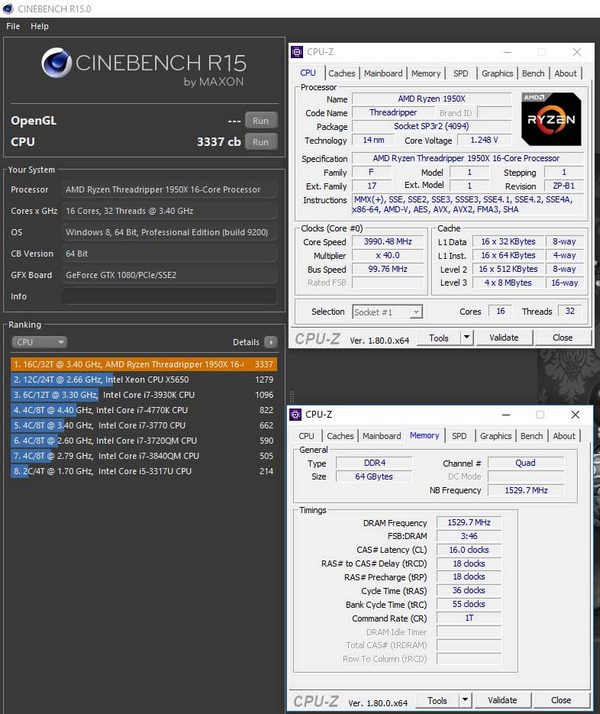Select Intel Core i7-4770K ranking row

(x=144, y=410)
